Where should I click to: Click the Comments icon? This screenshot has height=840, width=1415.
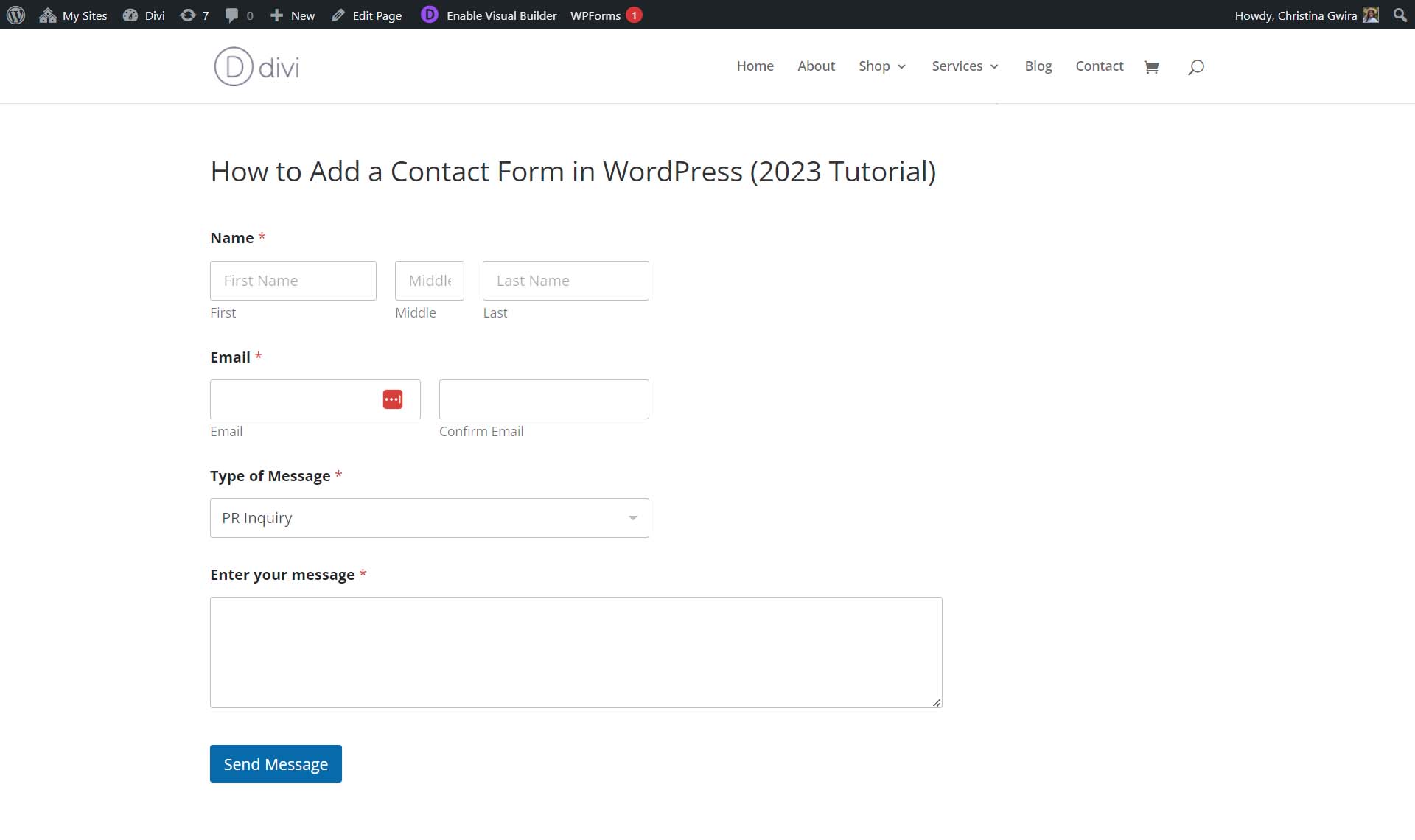tap(231, 15)
